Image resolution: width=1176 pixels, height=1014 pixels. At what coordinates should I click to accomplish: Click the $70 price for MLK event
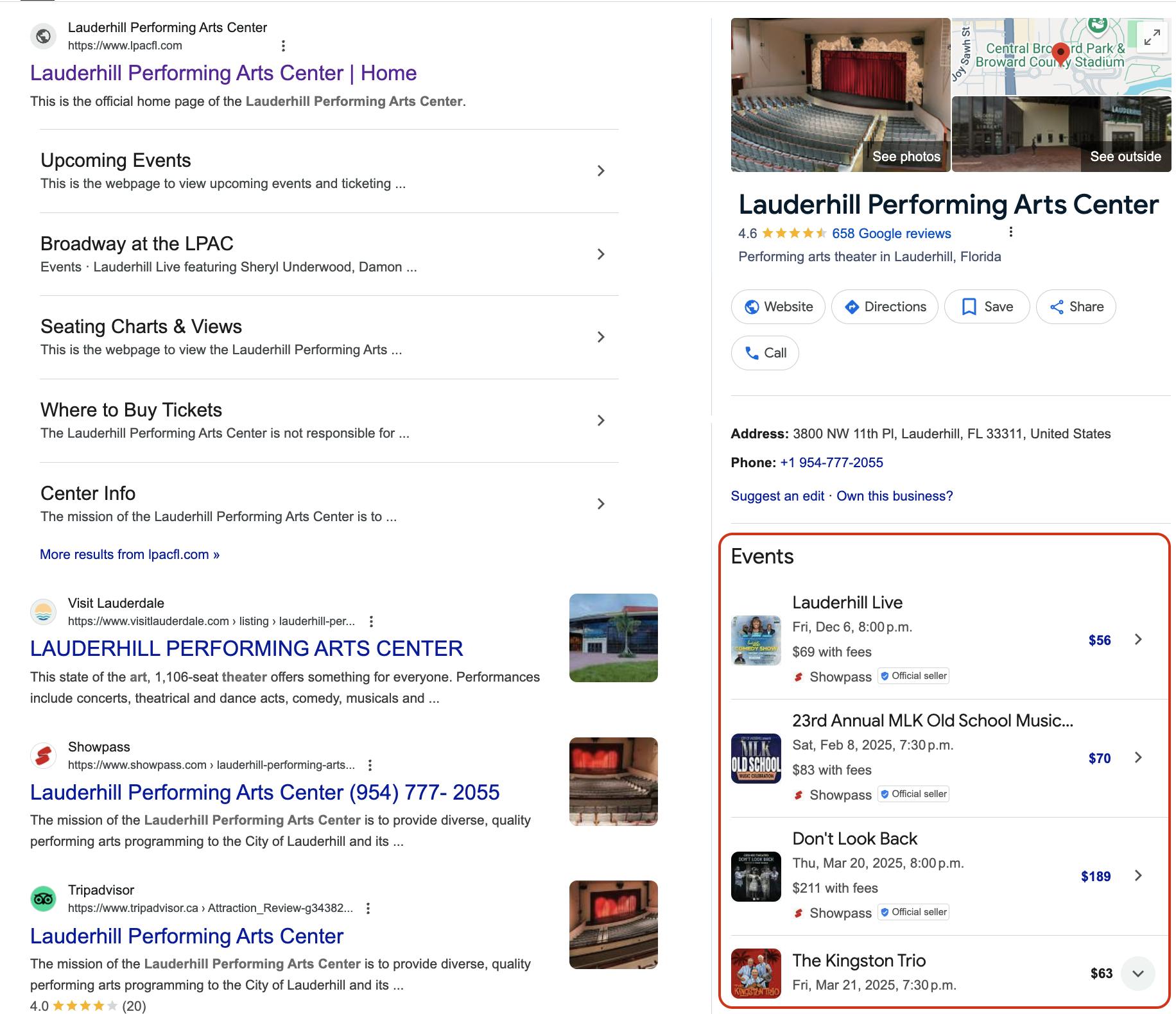click(1100, 758)
